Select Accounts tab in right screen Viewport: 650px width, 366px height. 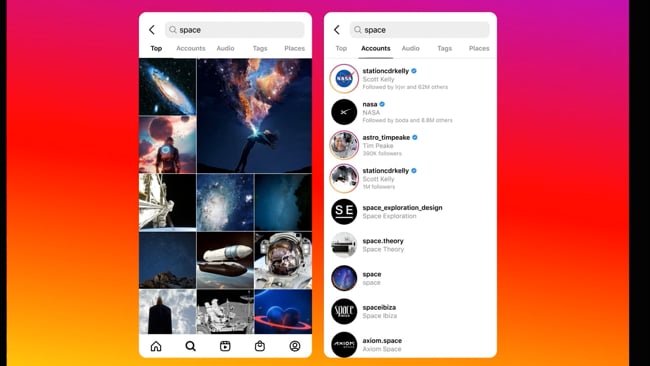coord(376,48)
